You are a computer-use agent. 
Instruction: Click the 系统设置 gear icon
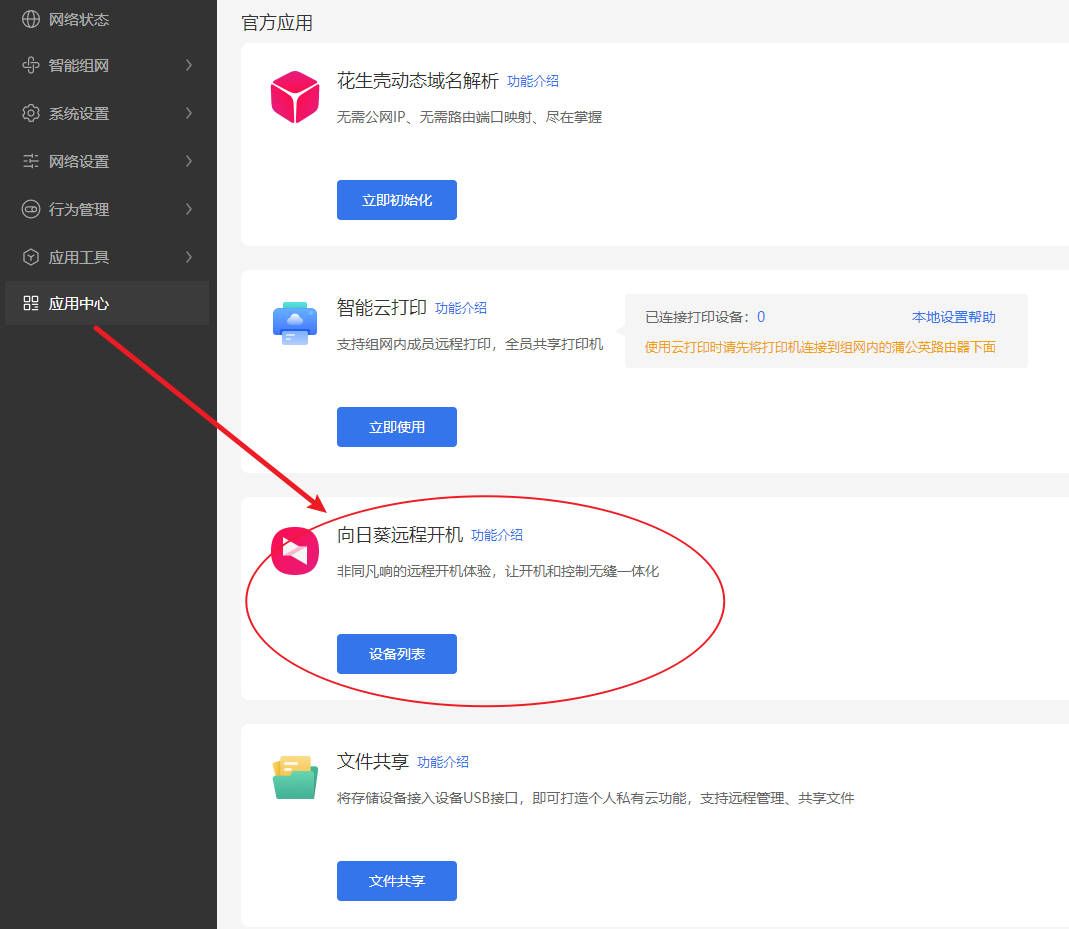click(x=31, y=113)
